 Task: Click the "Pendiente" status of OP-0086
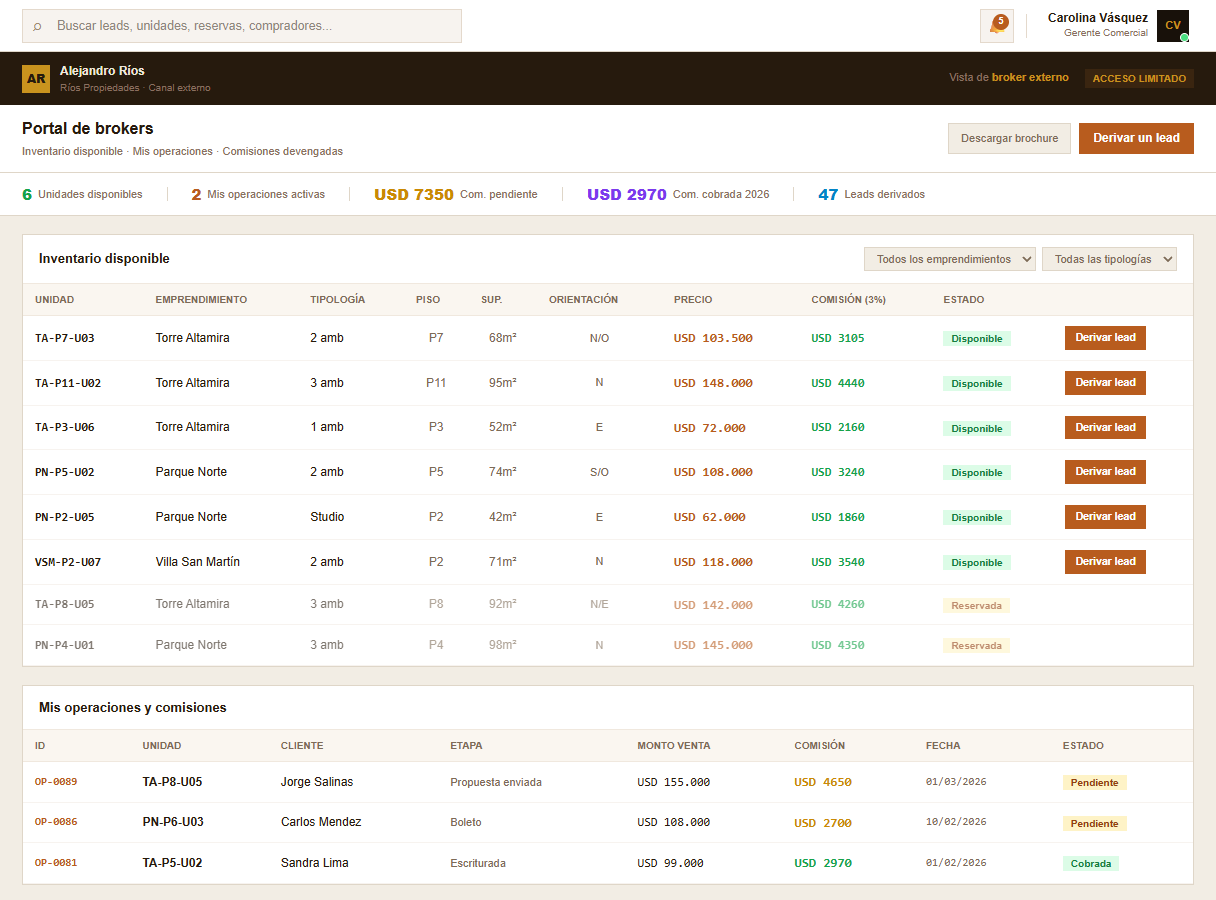pyautogui.click(x=1095, y=823)
